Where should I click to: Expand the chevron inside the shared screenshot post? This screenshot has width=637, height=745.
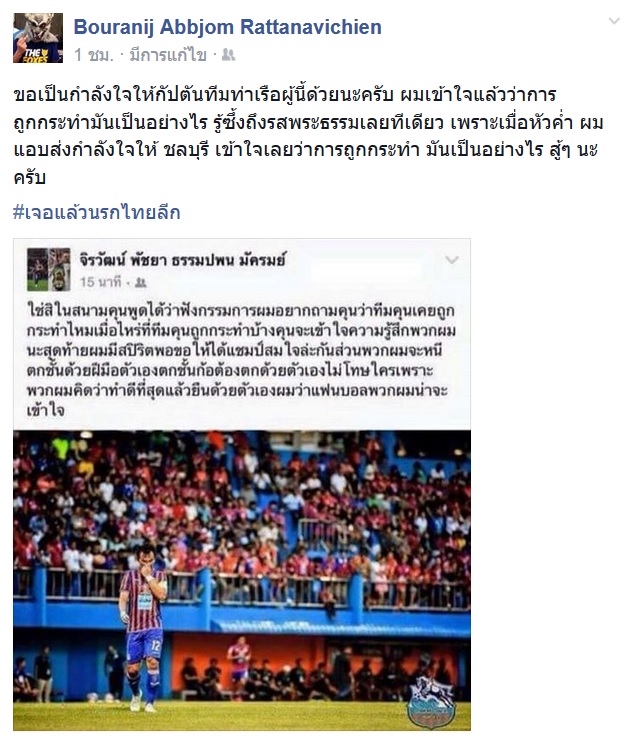[x=451, y=260]
